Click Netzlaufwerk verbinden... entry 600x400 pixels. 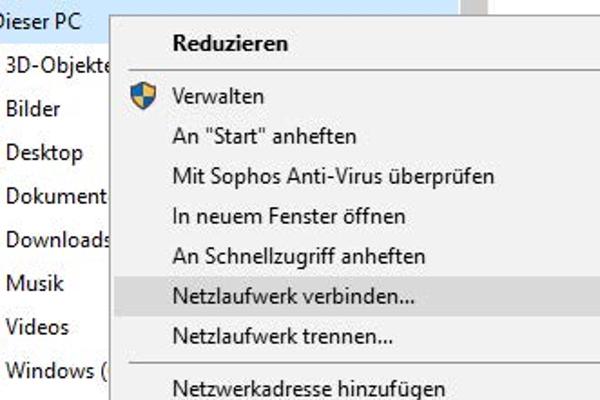(x=293, y=296)
